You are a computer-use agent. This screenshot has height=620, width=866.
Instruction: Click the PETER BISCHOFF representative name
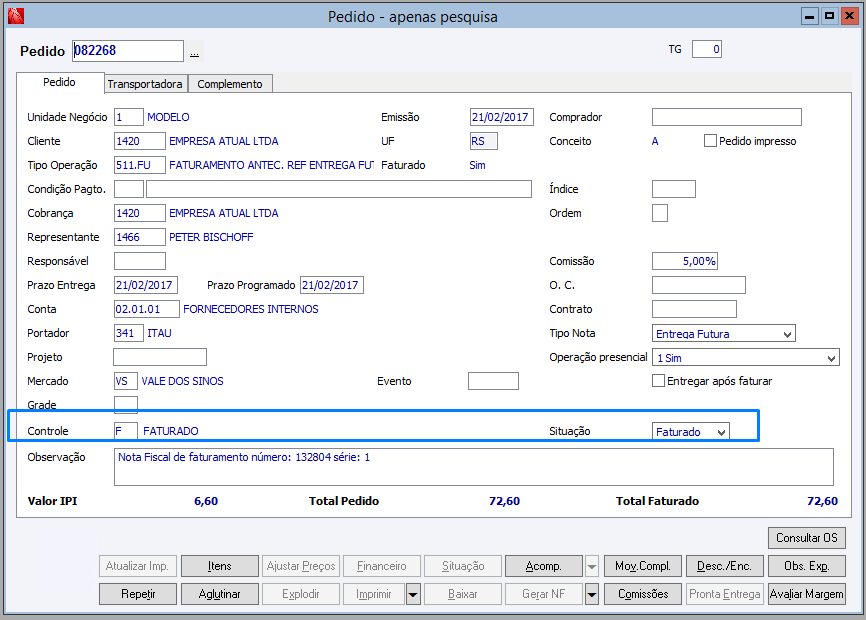[x=211, y=237]
